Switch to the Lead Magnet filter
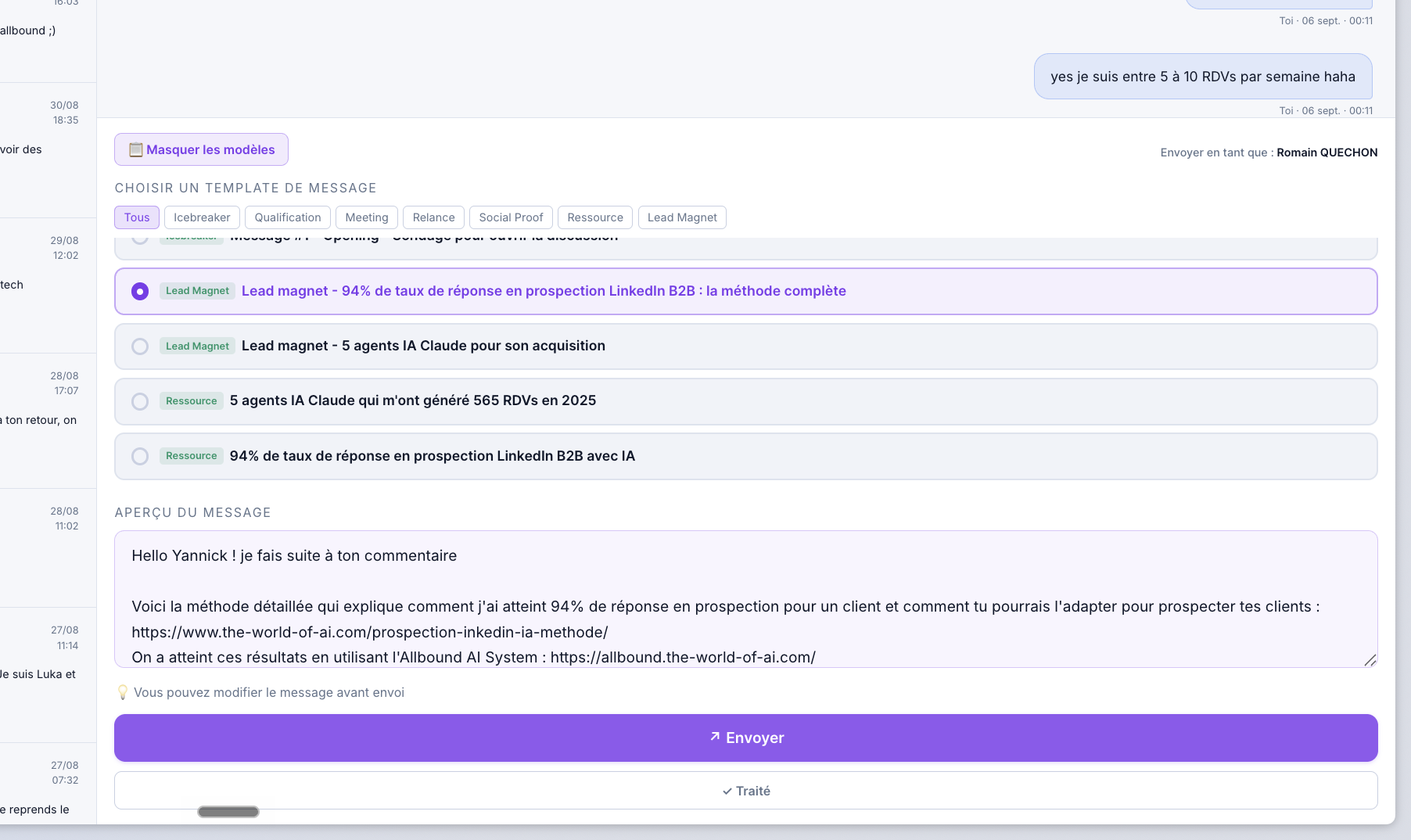The height and width of the screenshot is (840, 1411). (682, 217)
